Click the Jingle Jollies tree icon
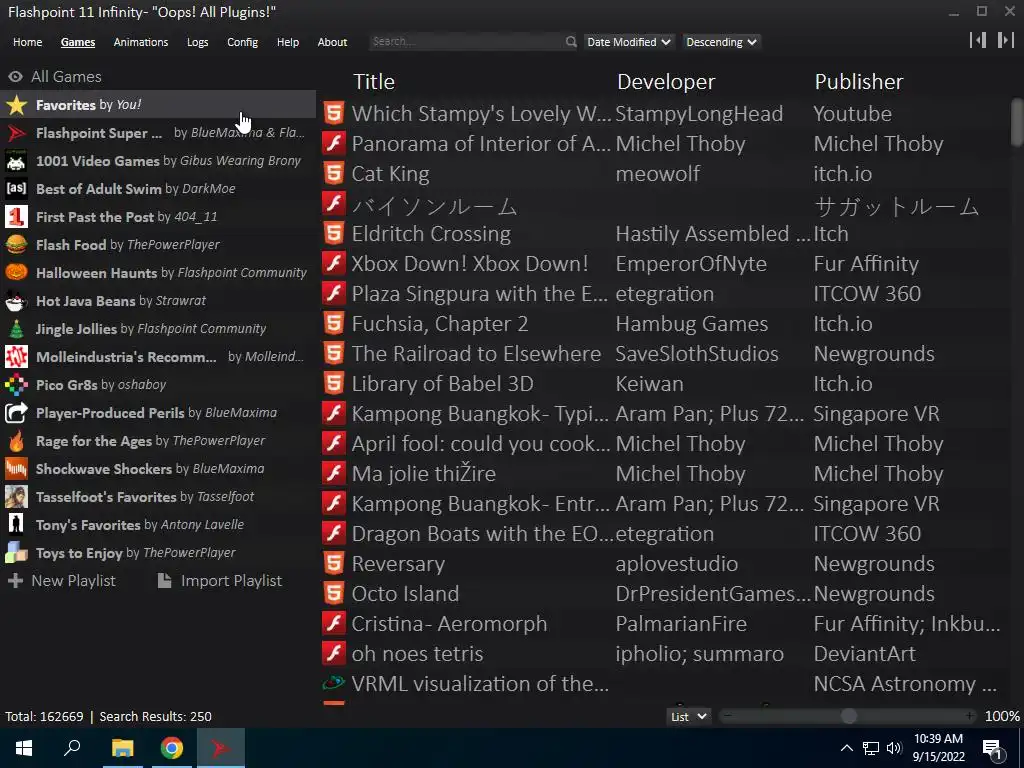Viewport: 1024px width, 768px height. pos(16,329)
